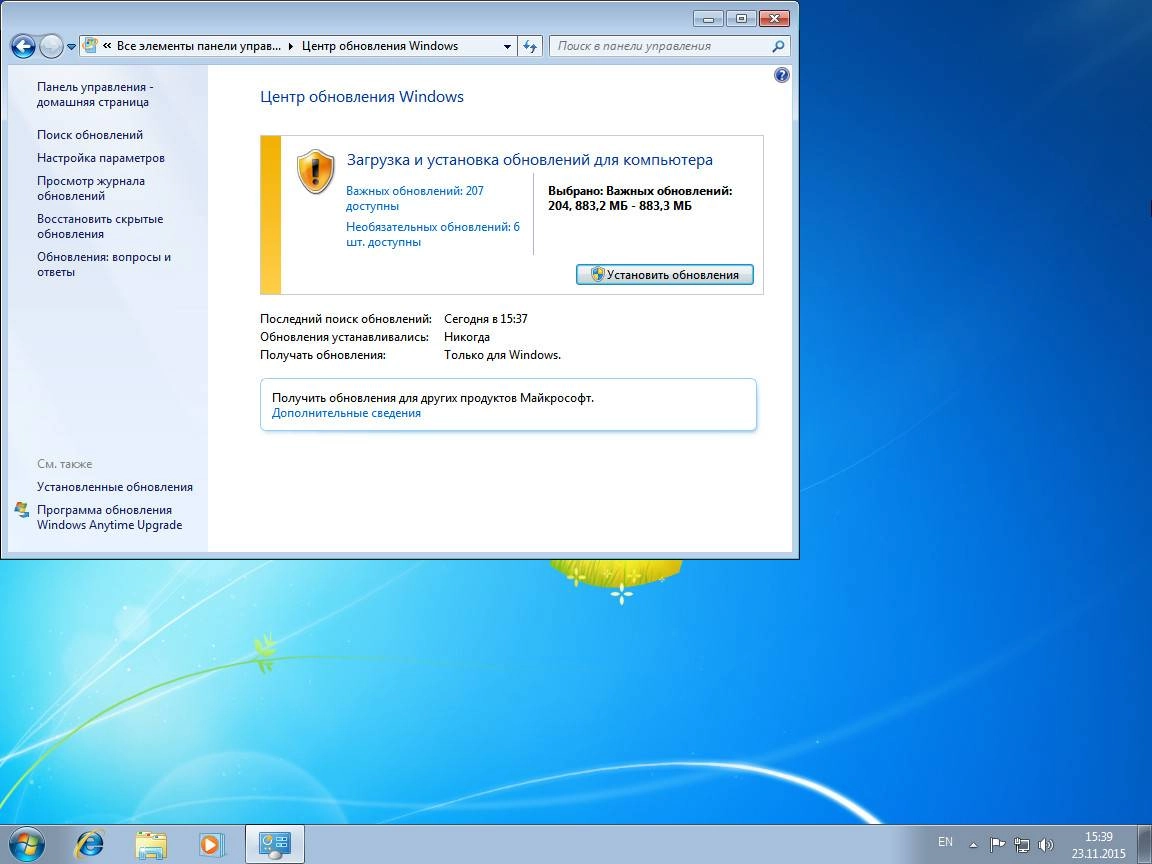
Task: Maximize the Windows Update window
Action: (741, 19)
